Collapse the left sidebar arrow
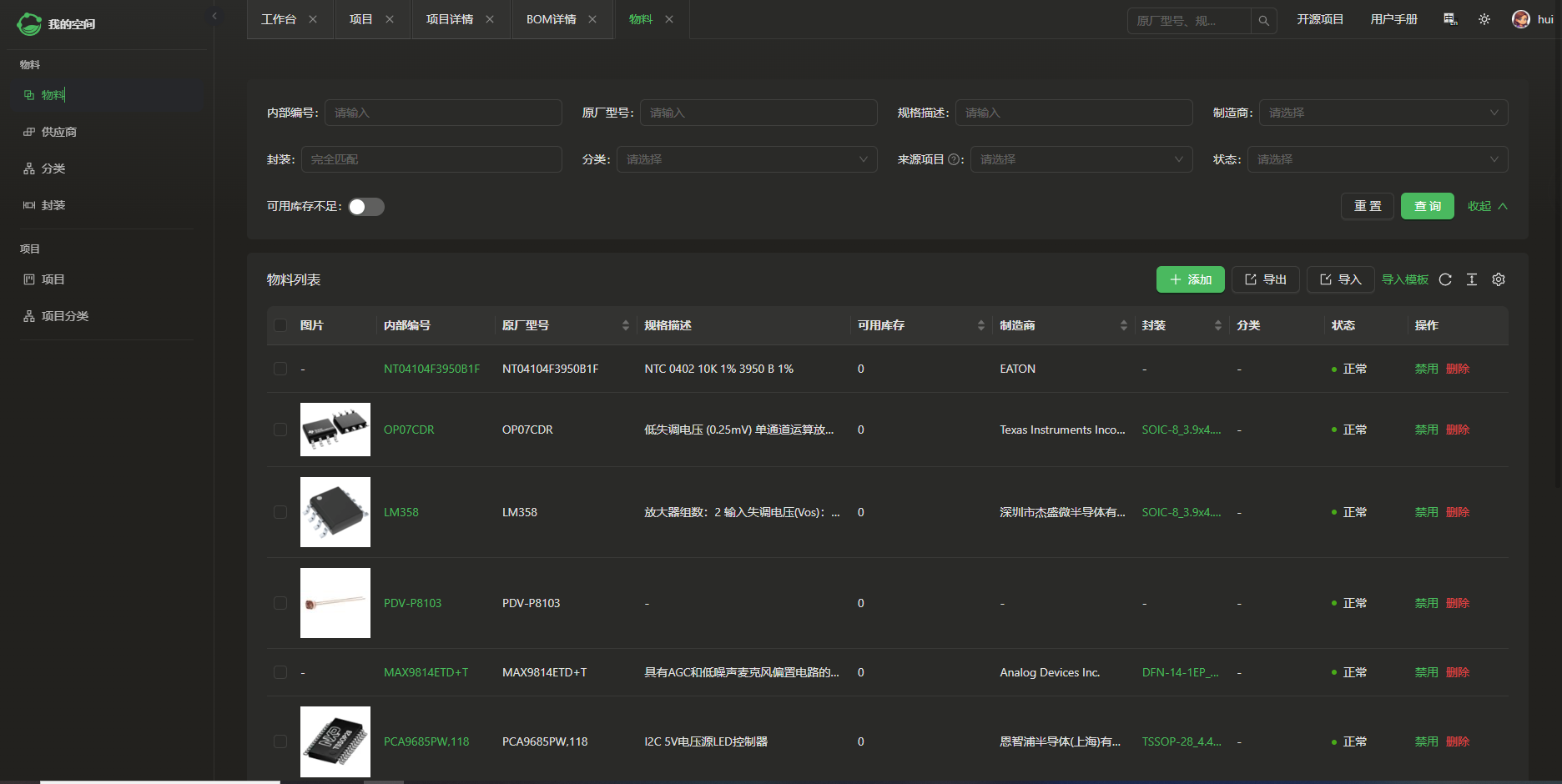This screenshot has width=1562, height=784. click(214, 16)
